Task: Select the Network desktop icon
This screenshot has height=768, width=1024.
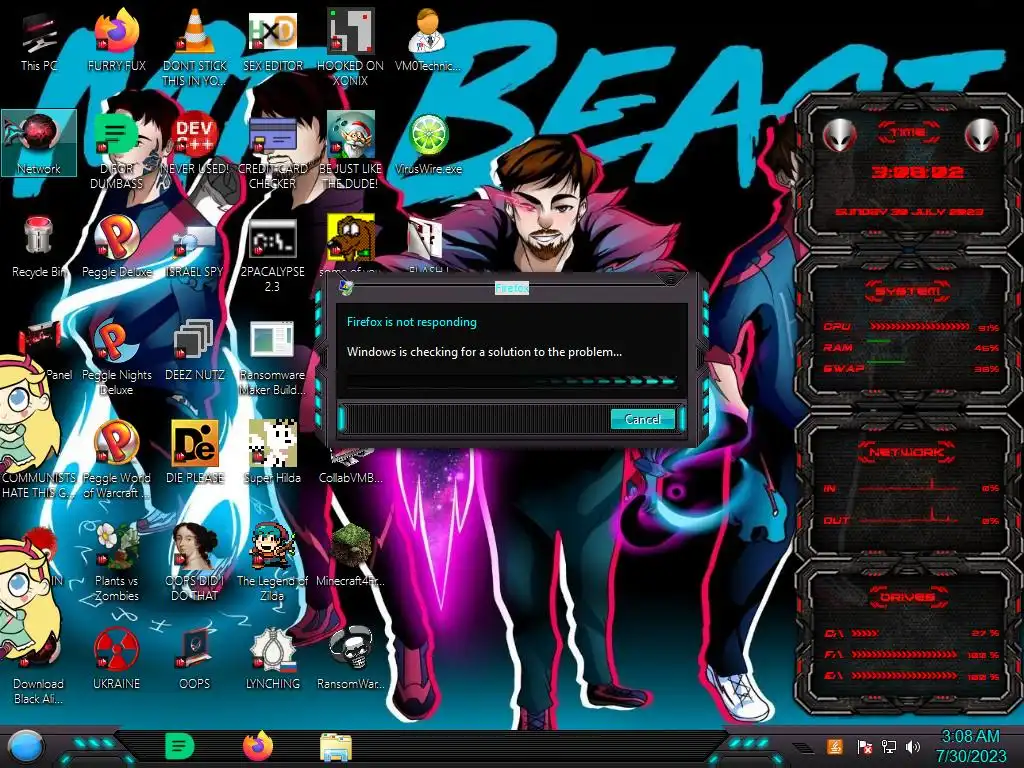Action: [39, 144]
